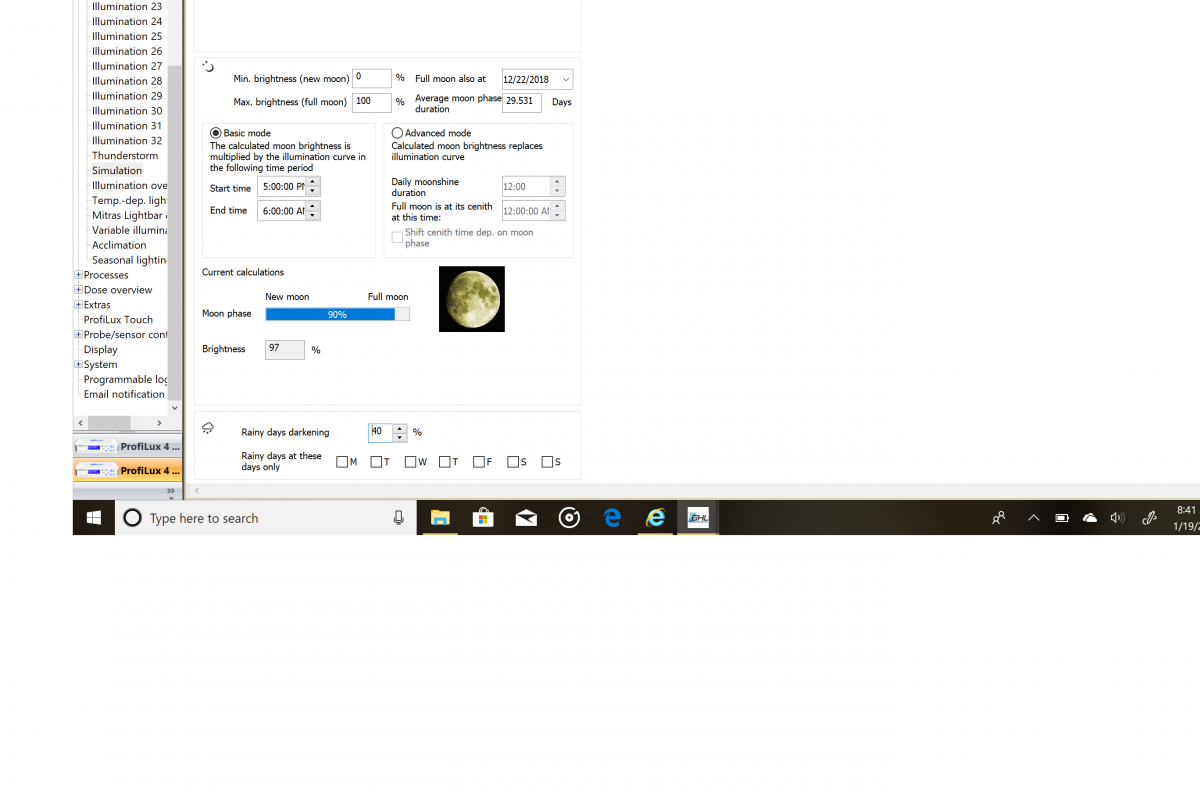Expand the Processes tree node

pyautogui.click(x=78, y=275)
